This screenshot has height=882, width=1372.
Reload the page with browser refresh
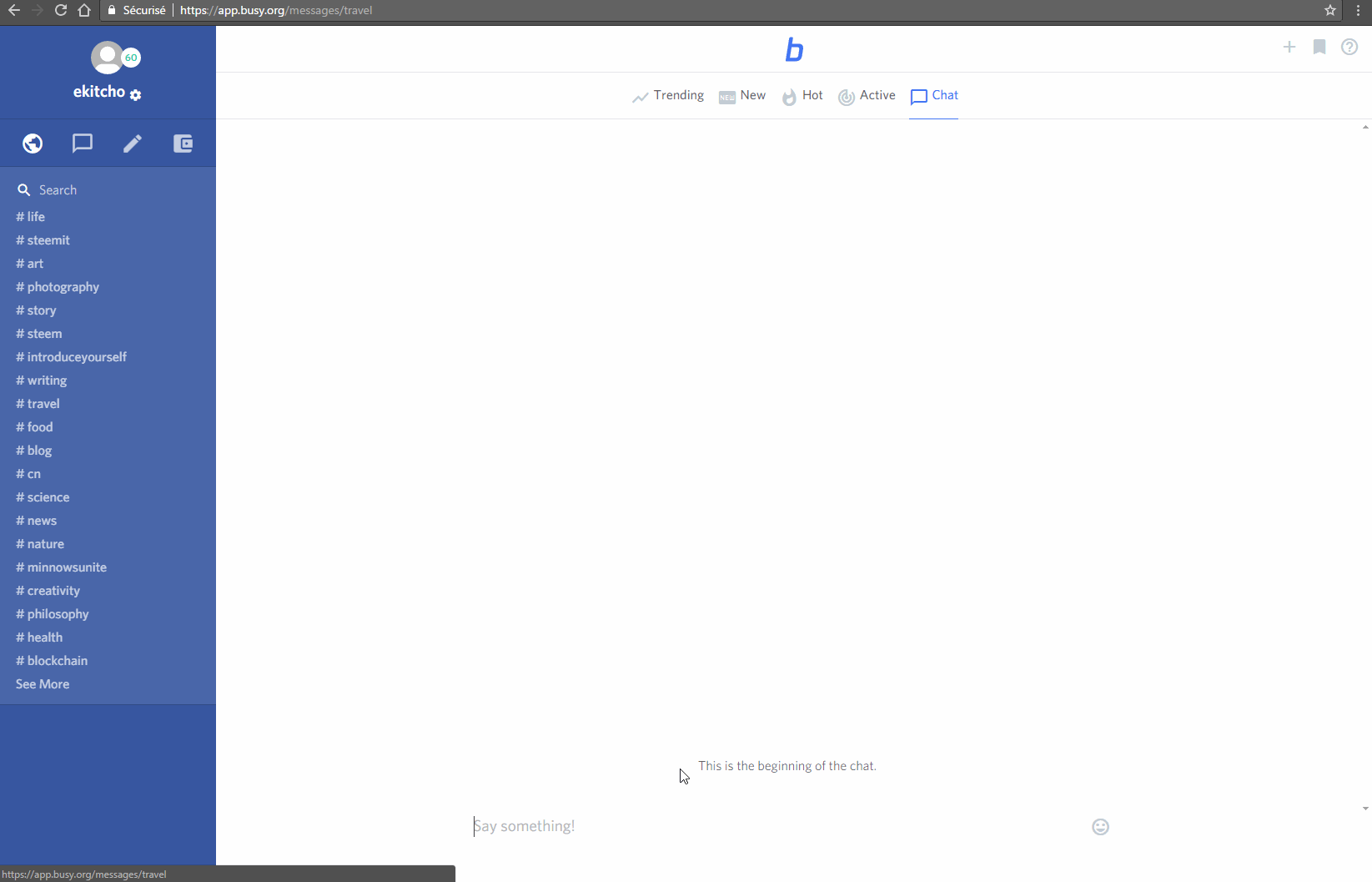pos(61,10)
